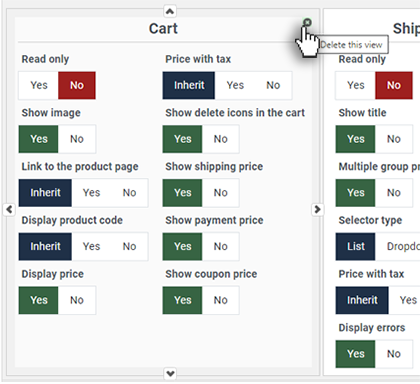Turn off Show delete icons in the cart
Screen dimensions: 420x384
click(x=220, y=139)
